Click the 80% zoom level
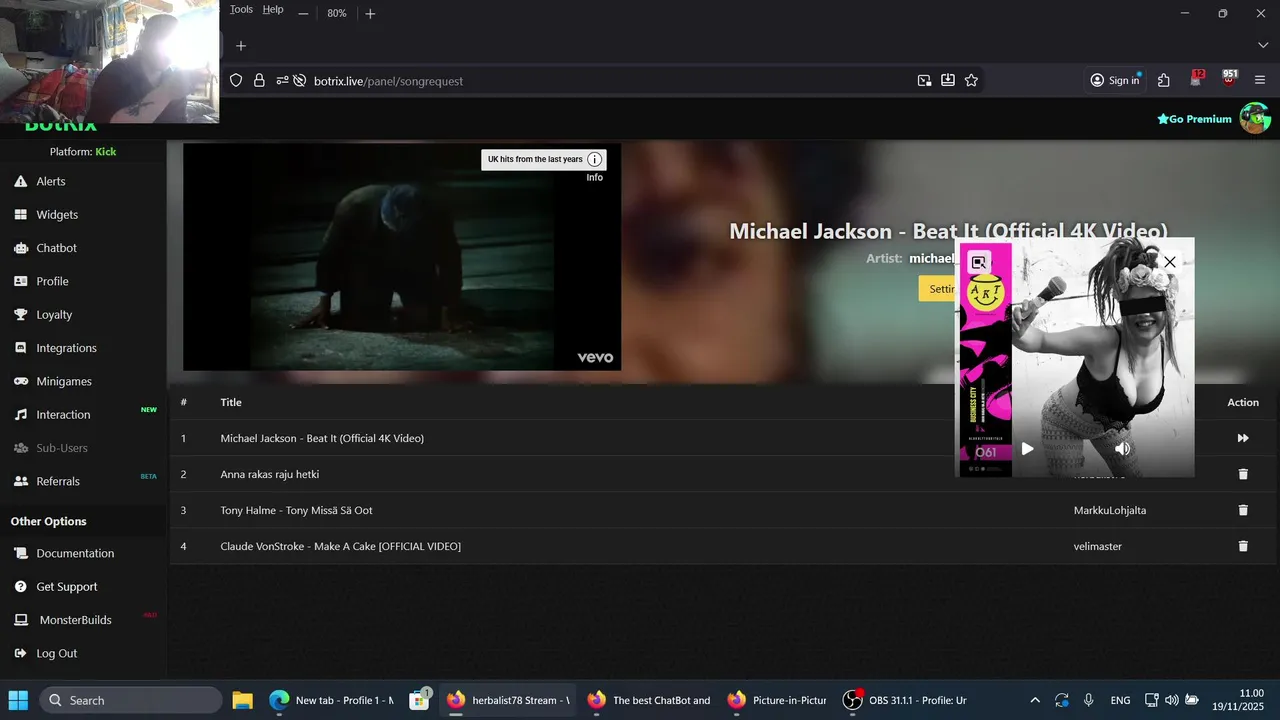This screenshot has height=720, width=1280. (x=336, y=13)
